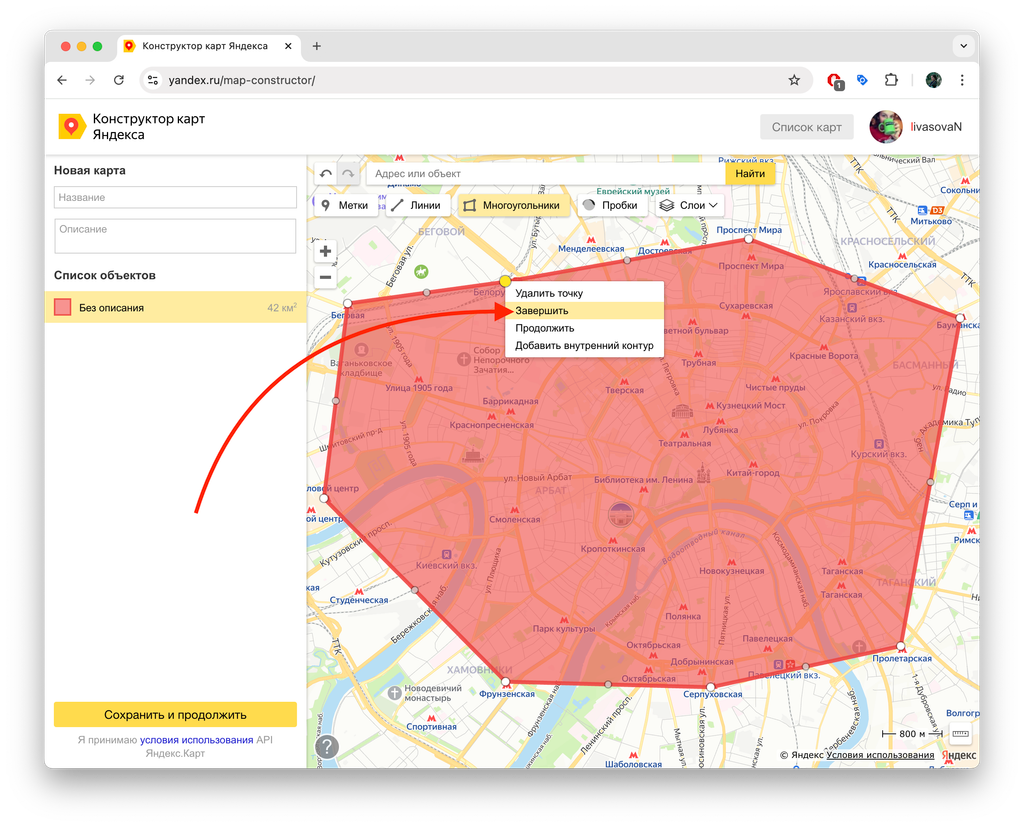Click the livasovaN username
The width and height of the screenshot is (1024, 827).
tap(936, 127)
